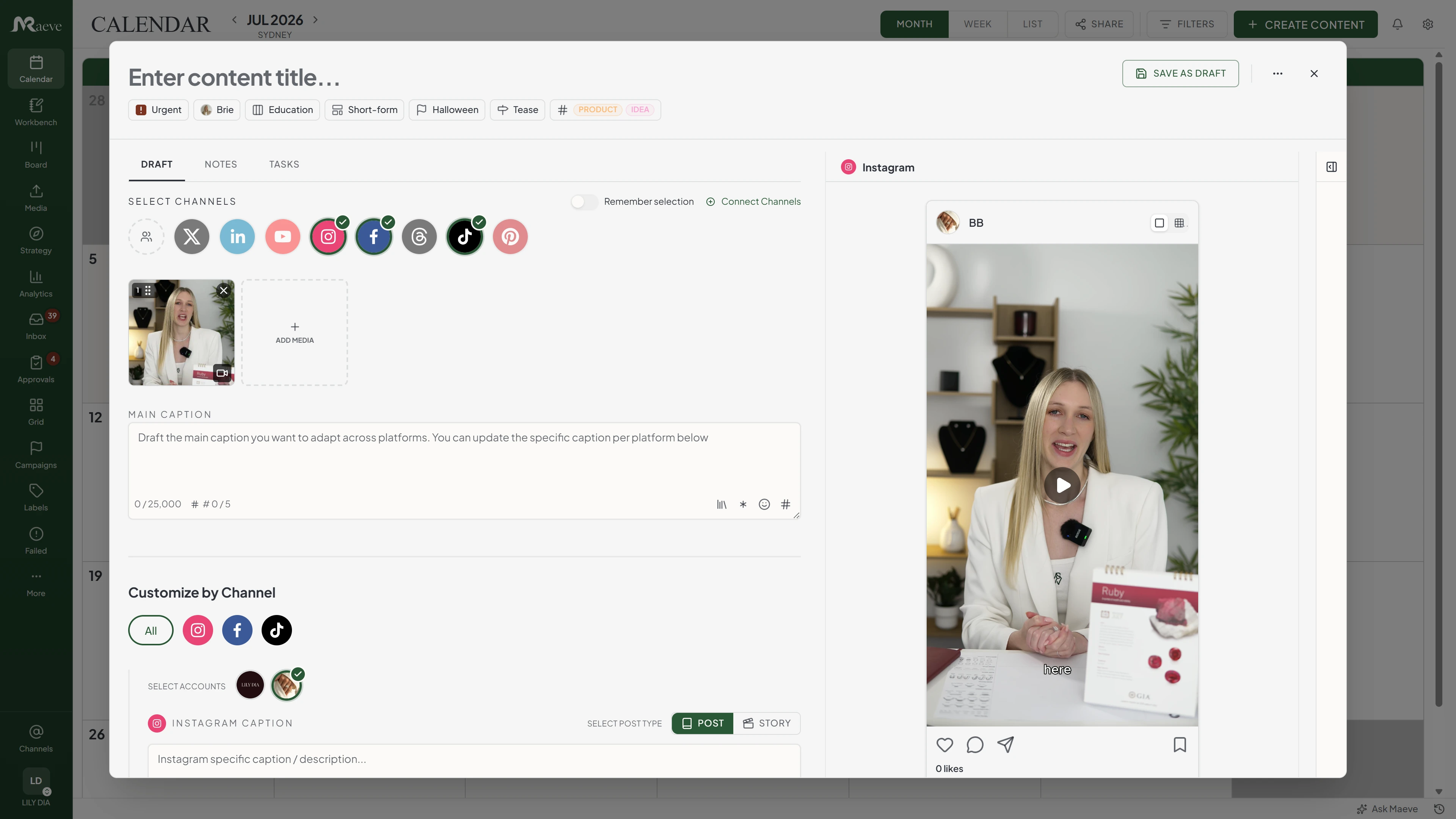Screen dimensions: 1456x819
Task: Open the Channels settings in sidebar
Action: [36, 739]
